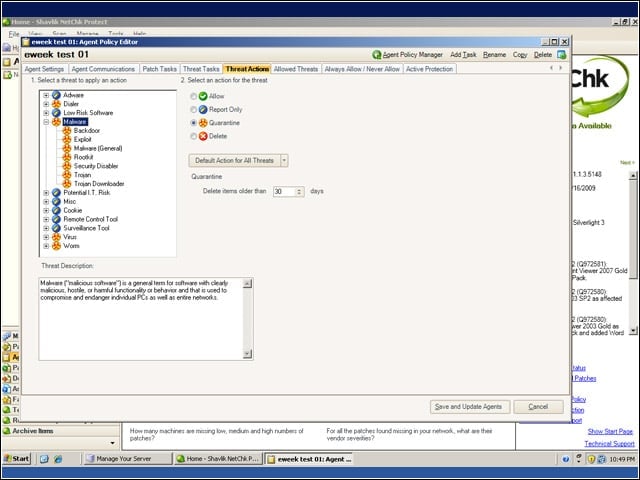Click the Threat Description scroll up arrow
Image resolution: width=640 pixels, height=480 pixels.
[x=247, y=284]
